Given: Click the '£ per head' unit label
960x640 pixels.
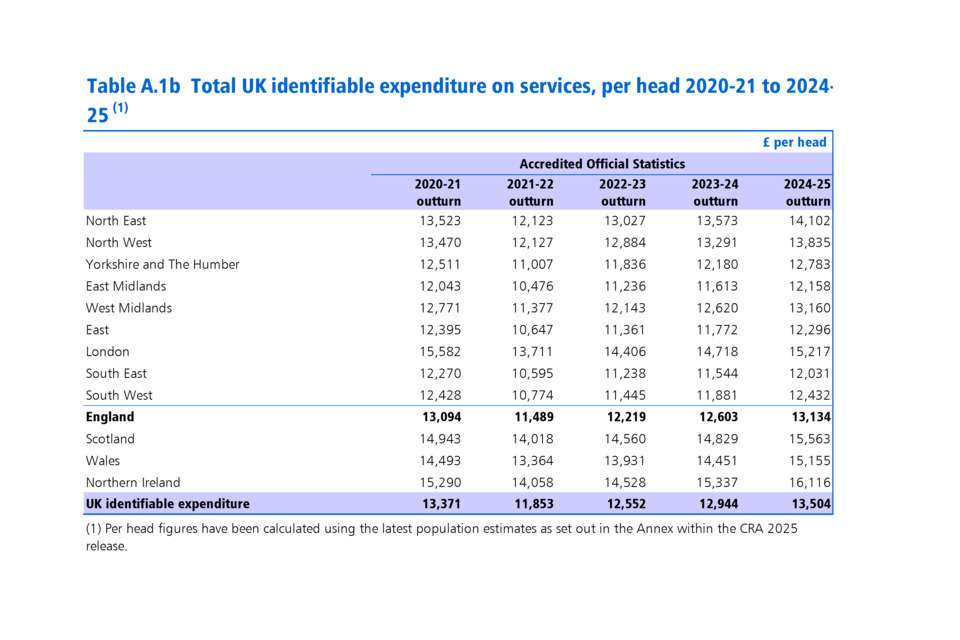Looking at the screenshot, I should pyautogui.click(x=794, y=142).
